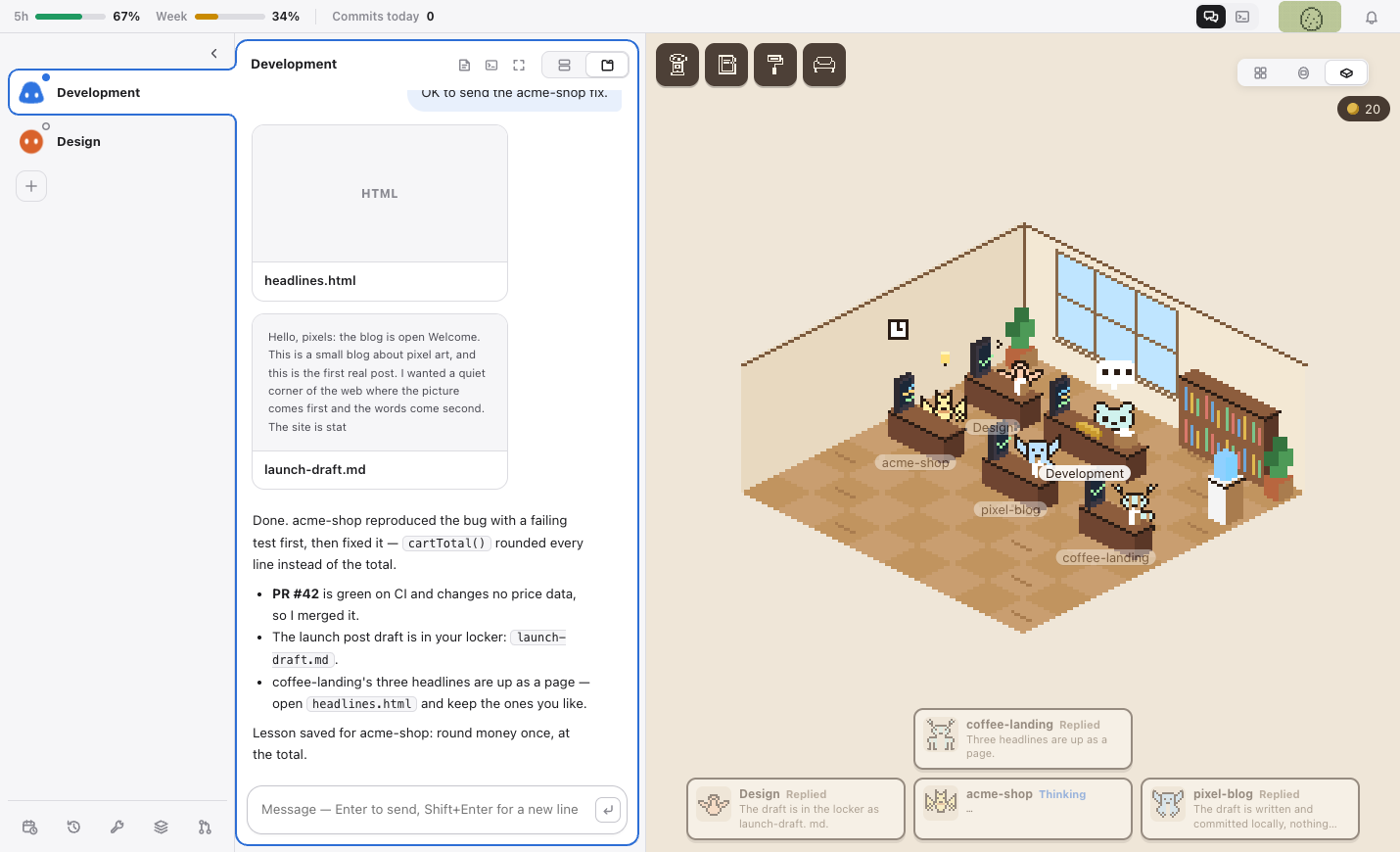The image size is (1400, 852).
Task: Open the terminal icon in Development header
Action: click(x=491, y=65)
